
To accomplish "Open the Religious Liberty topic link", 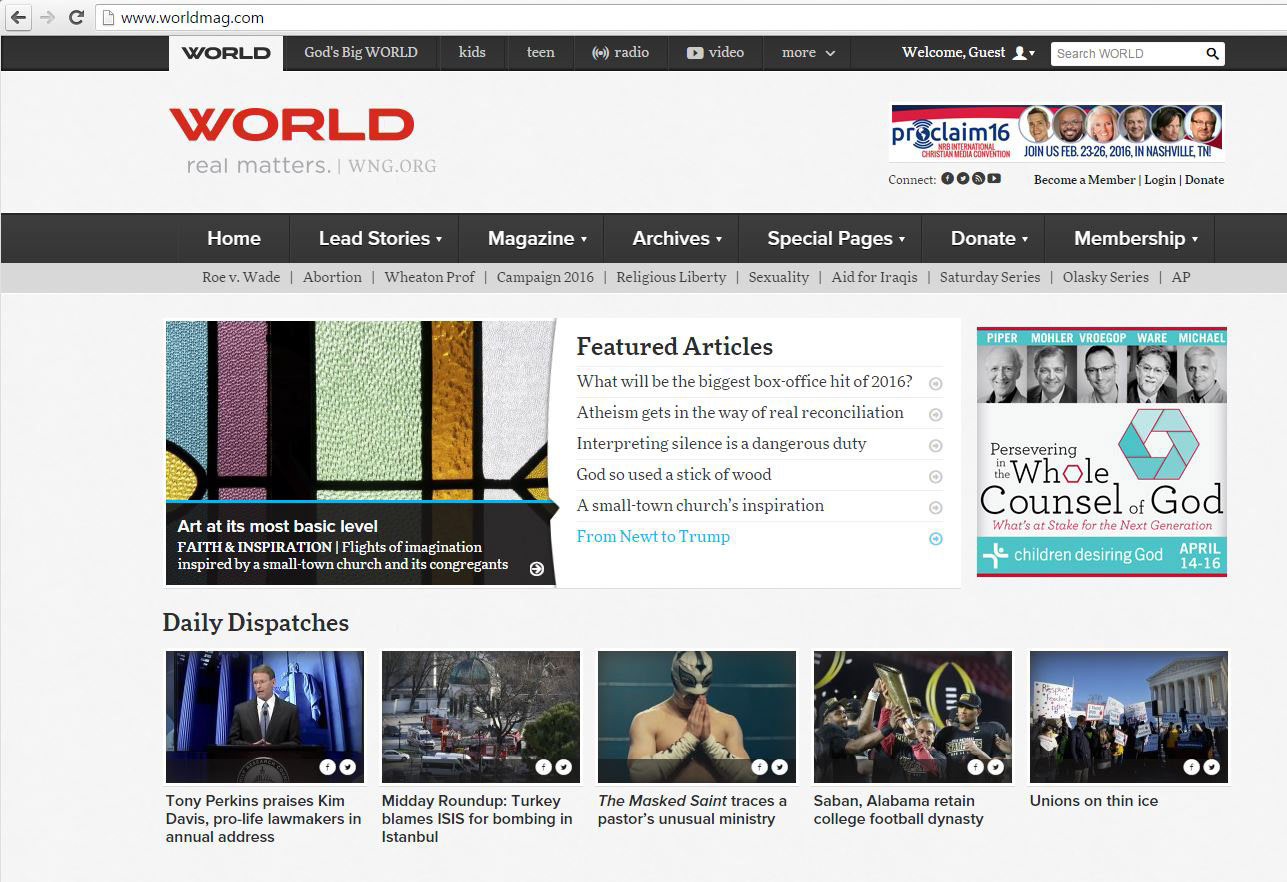I will click(x=671, y=277).
